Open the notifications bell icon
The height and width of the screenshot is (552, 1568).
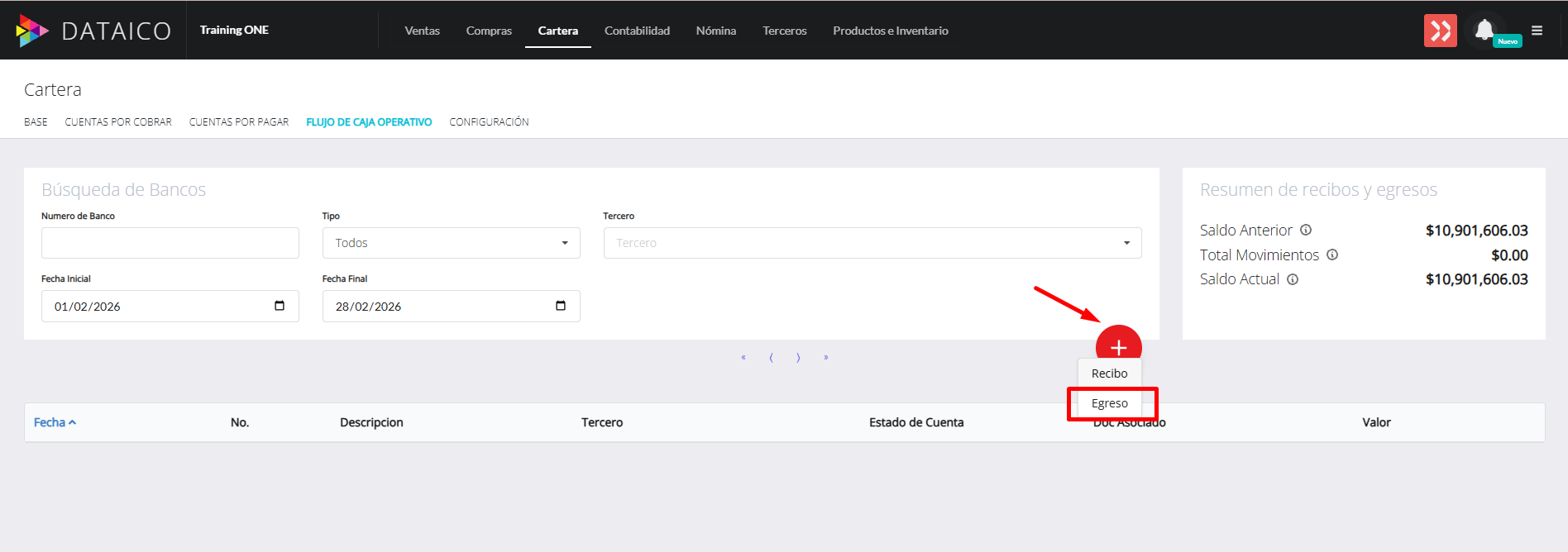click(1484, 31)
